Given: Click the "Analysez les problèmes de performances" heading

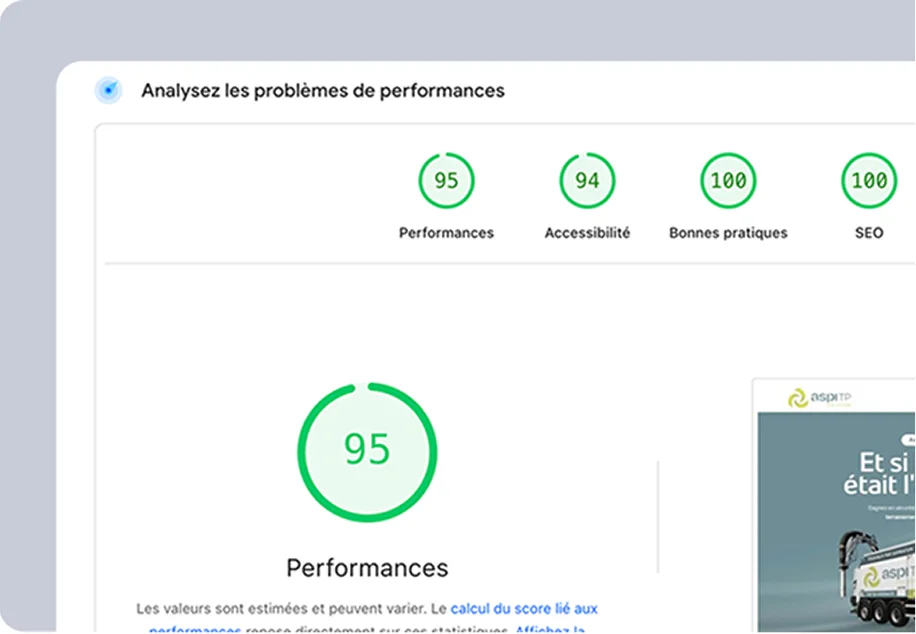Looking at the screenshot, I should click(322, 91).
